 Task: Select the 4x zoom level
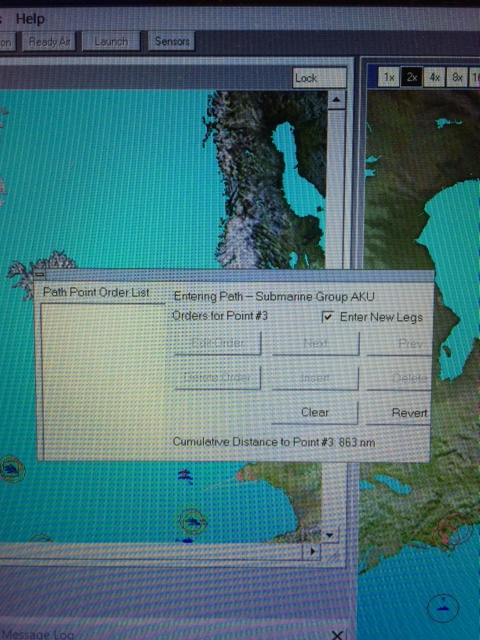435,77
